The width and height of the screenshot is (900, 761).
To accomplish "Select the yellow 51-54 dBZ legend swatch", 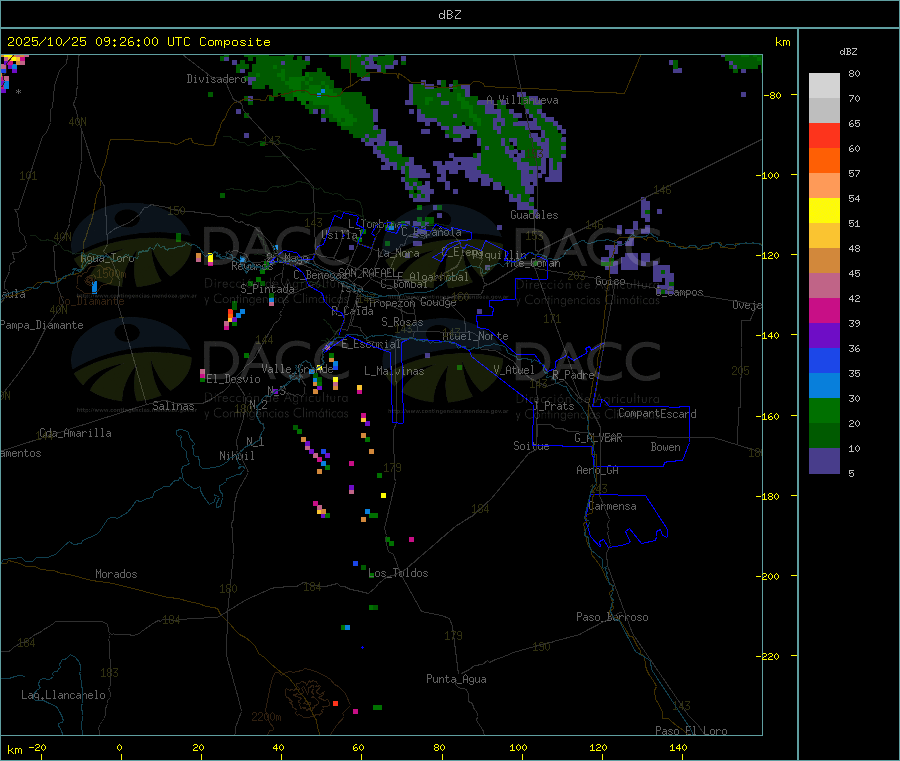I will (824, 211).
